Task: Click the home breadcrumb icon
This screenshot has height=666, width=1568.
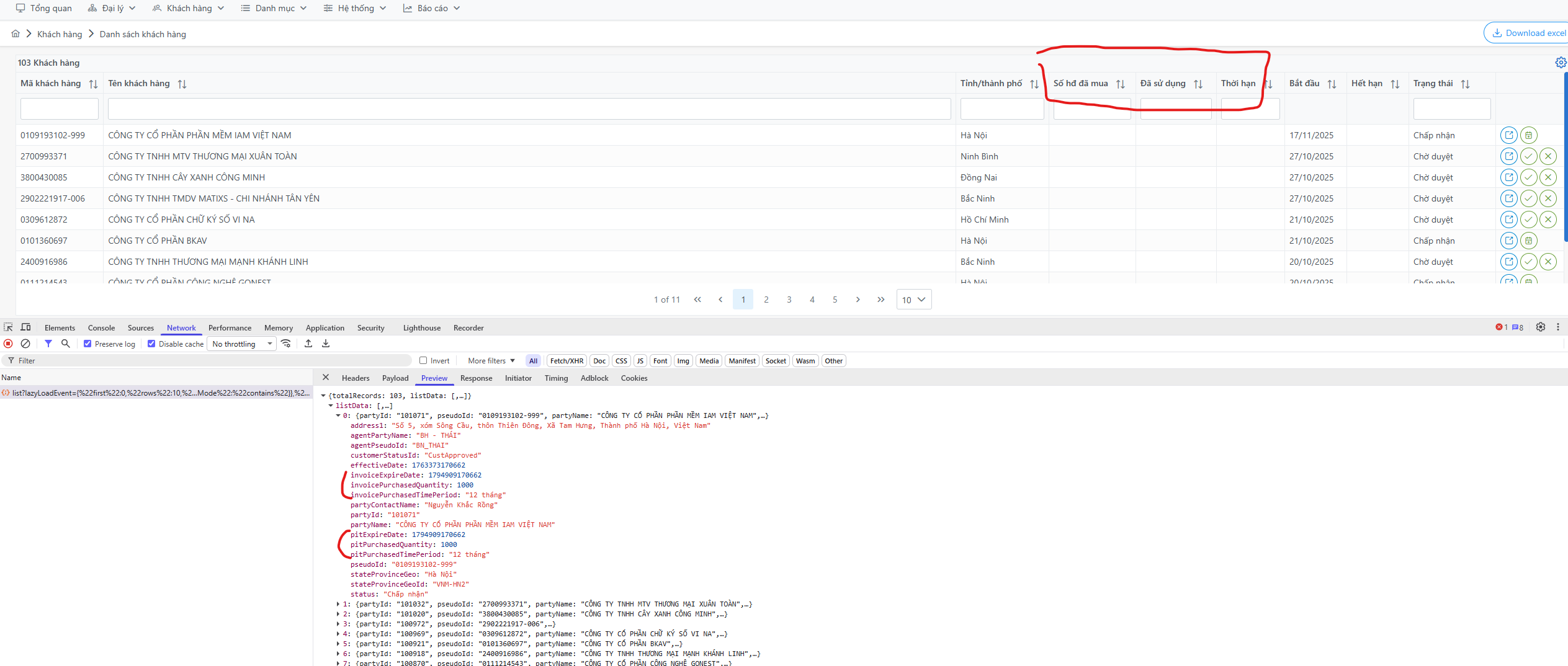Action: (x=16, y=33)
